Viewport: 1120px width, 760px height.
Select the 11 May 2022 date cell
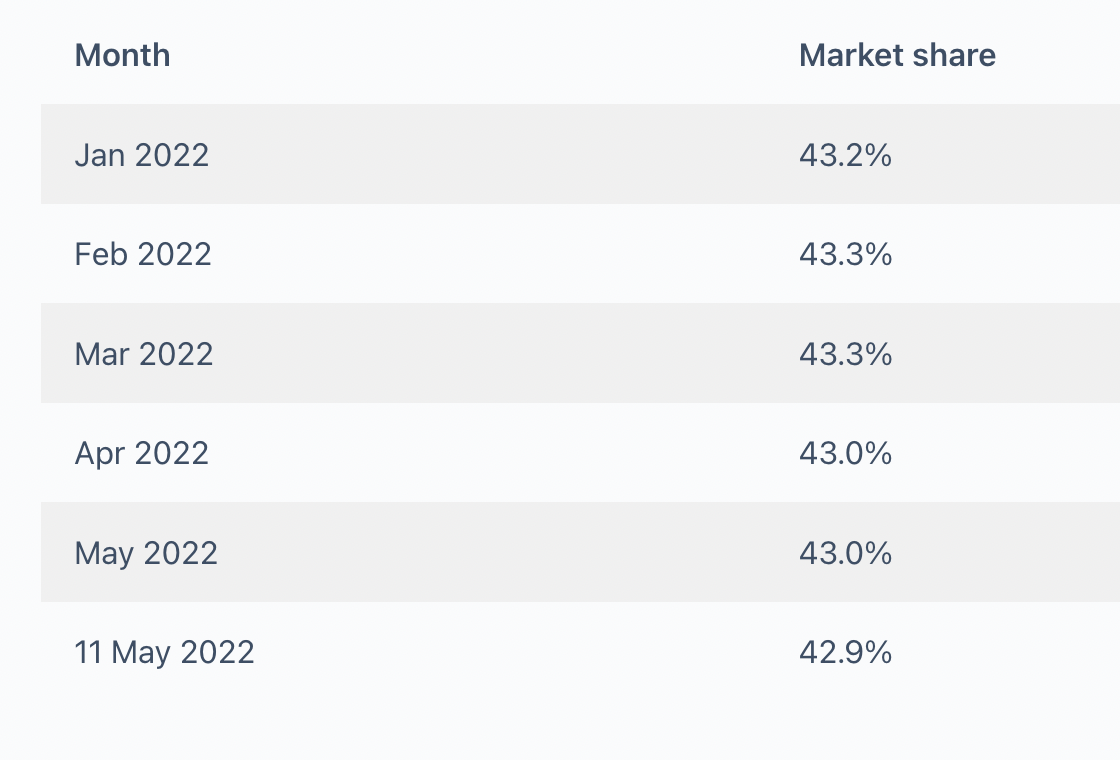[x=164, y=652]
